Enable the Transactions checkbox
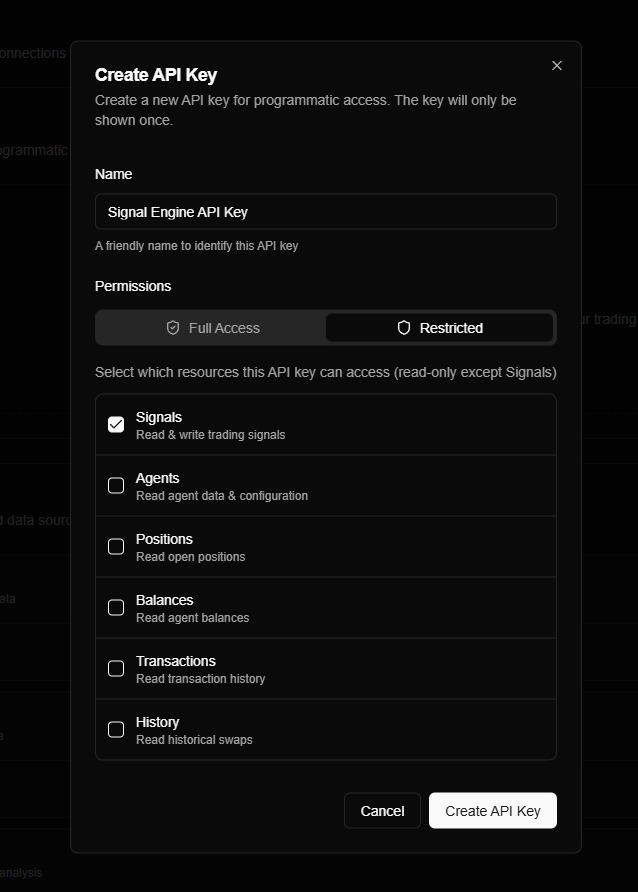This screenshot has height=892, width=638. pos(116,669)
